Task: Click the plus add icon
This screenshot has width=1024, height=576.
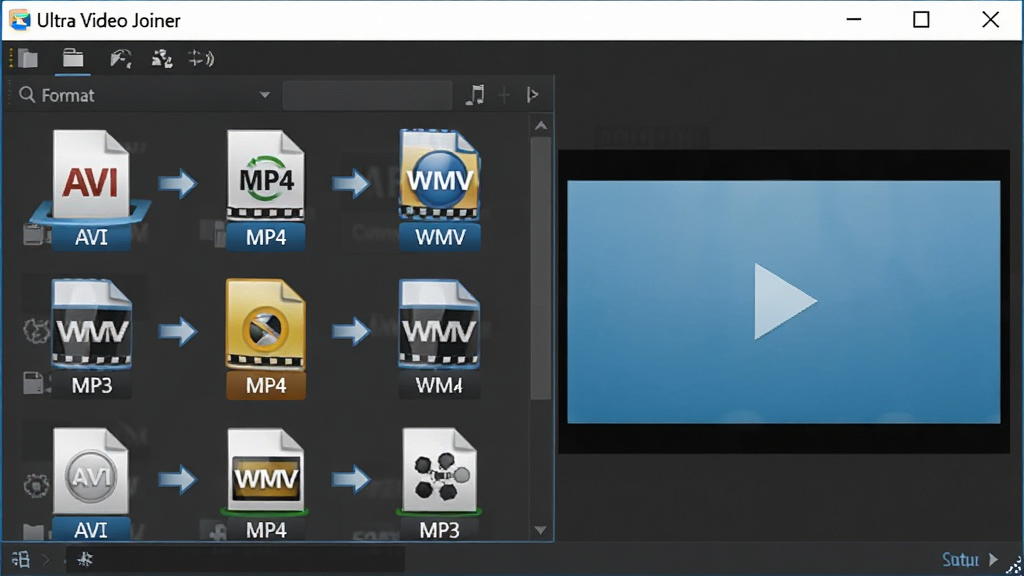Action: coord(504,95)
